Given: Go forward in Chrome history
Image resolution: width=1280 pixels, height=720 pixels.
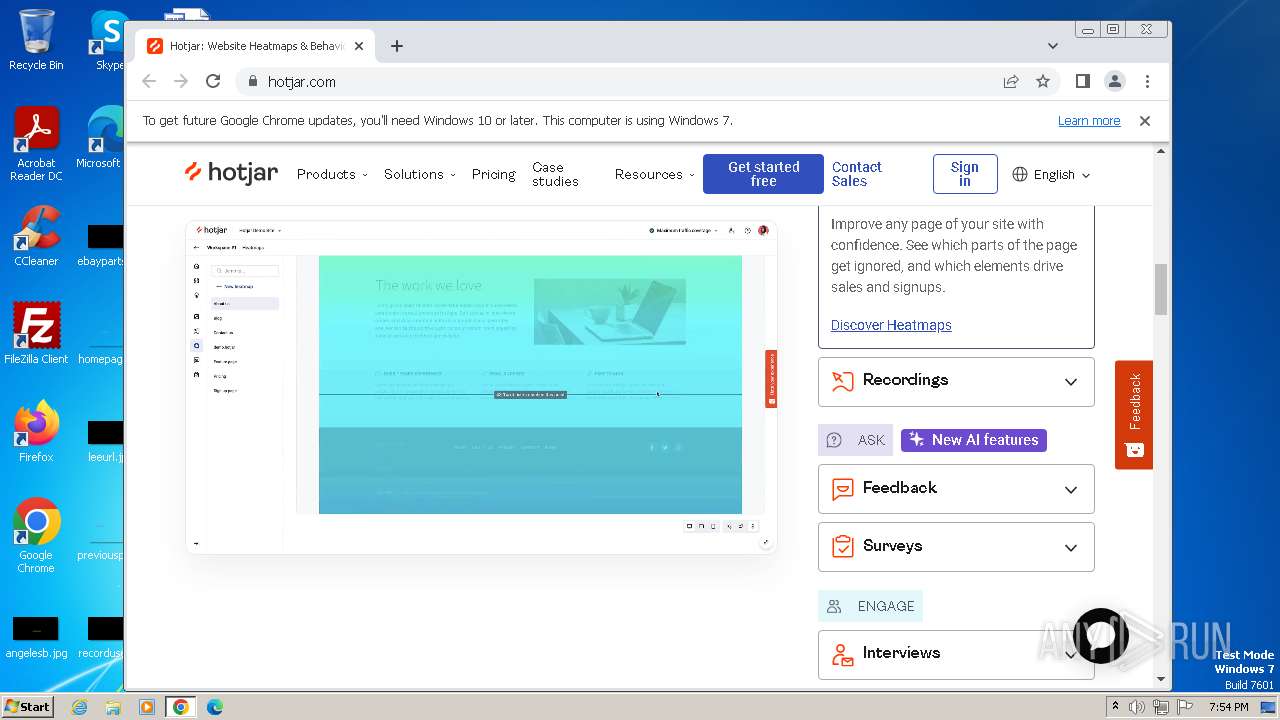Looking at the screenshot, I should [x=181, y=81].
